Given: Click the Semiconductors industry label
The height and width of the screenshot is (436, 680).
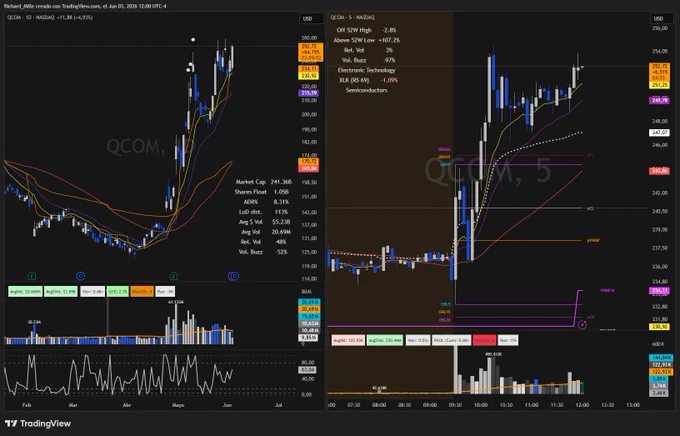Looking at the screenshot, I should (366, 90).
